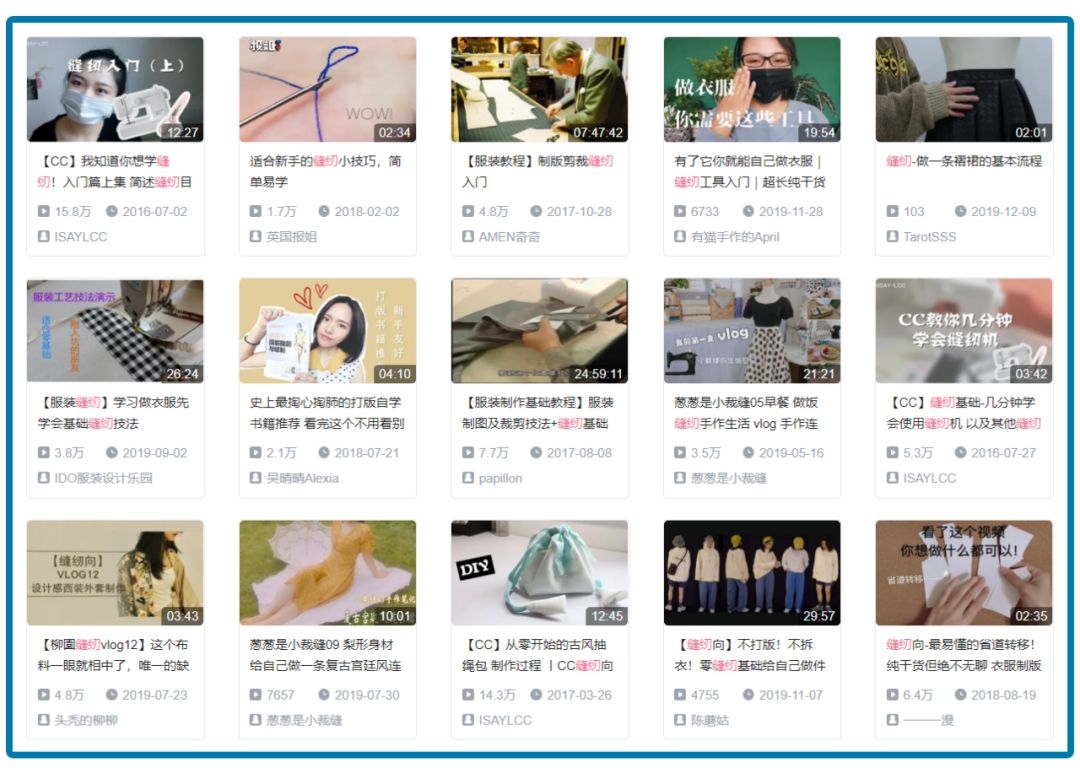Open the 29:57 group outfit video thumbnail
This screenshot has height=774, width=1080.
(x=751, y=573)
